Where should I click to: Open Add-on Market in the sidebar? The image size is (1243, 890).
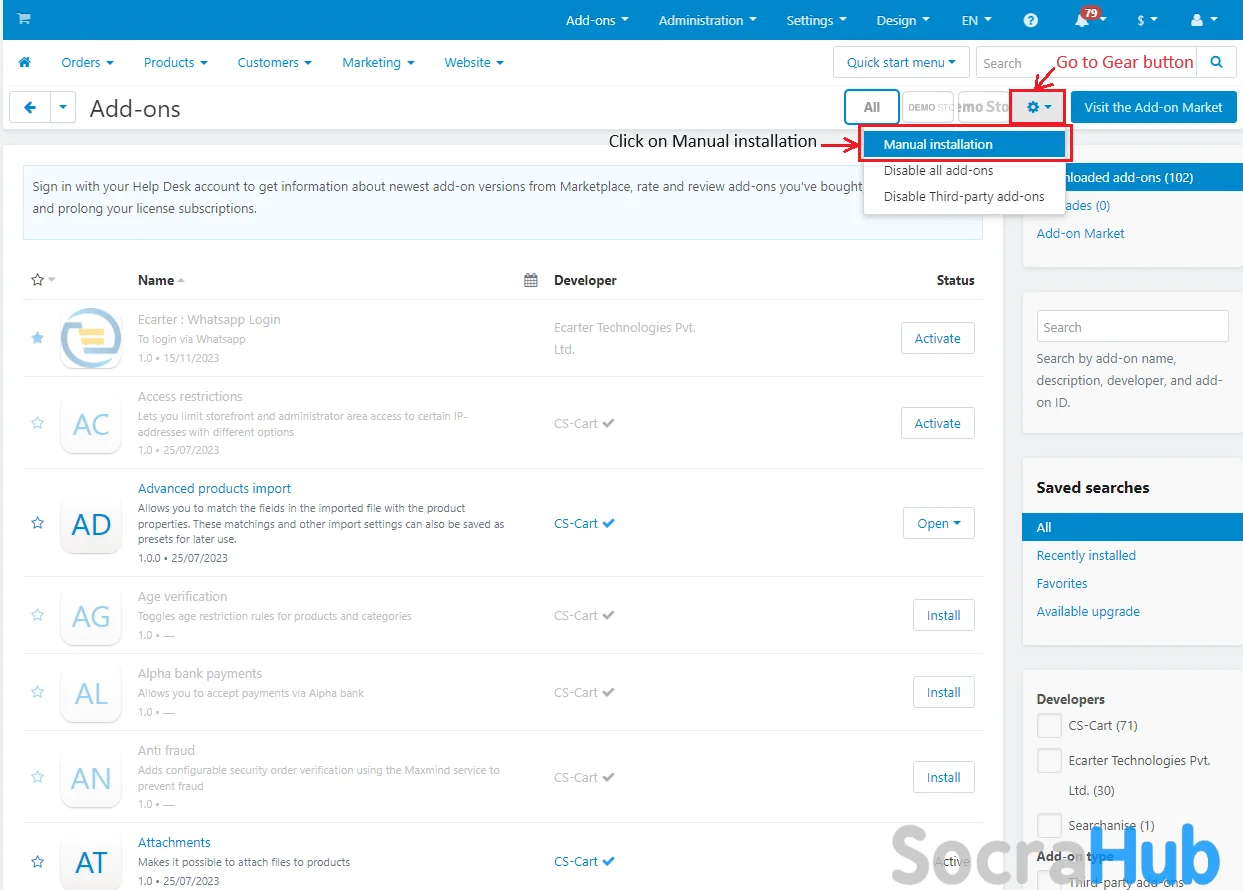[x=1080, y=233]
